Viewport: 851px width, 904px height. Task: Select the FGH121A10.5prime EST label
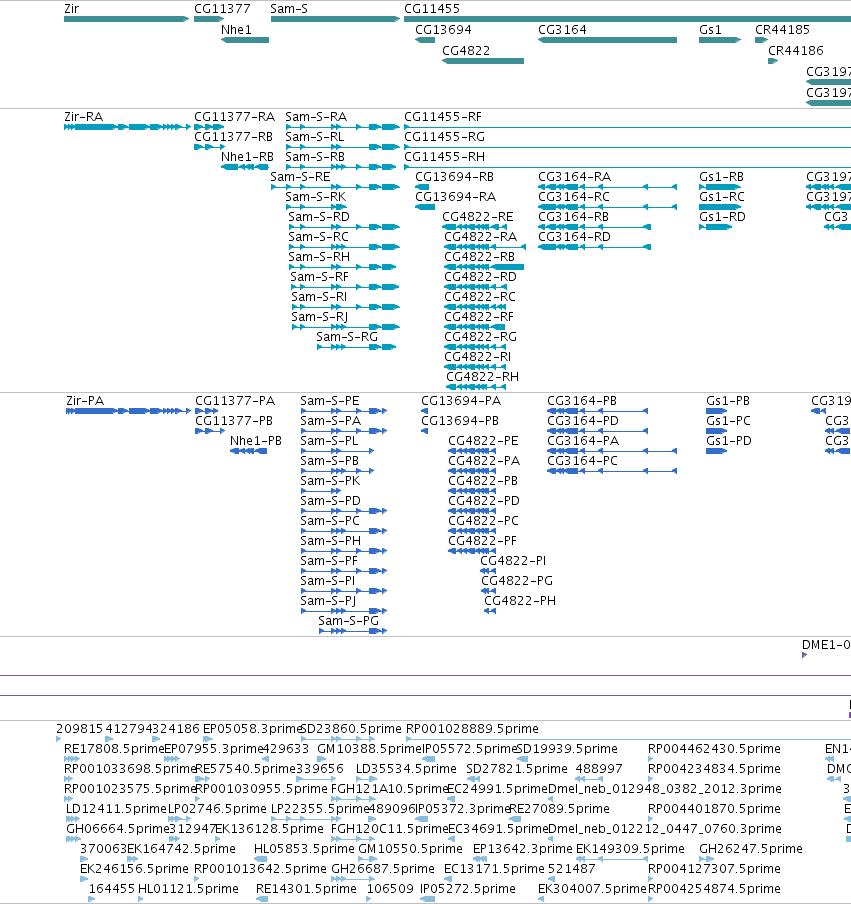[390, 789]
